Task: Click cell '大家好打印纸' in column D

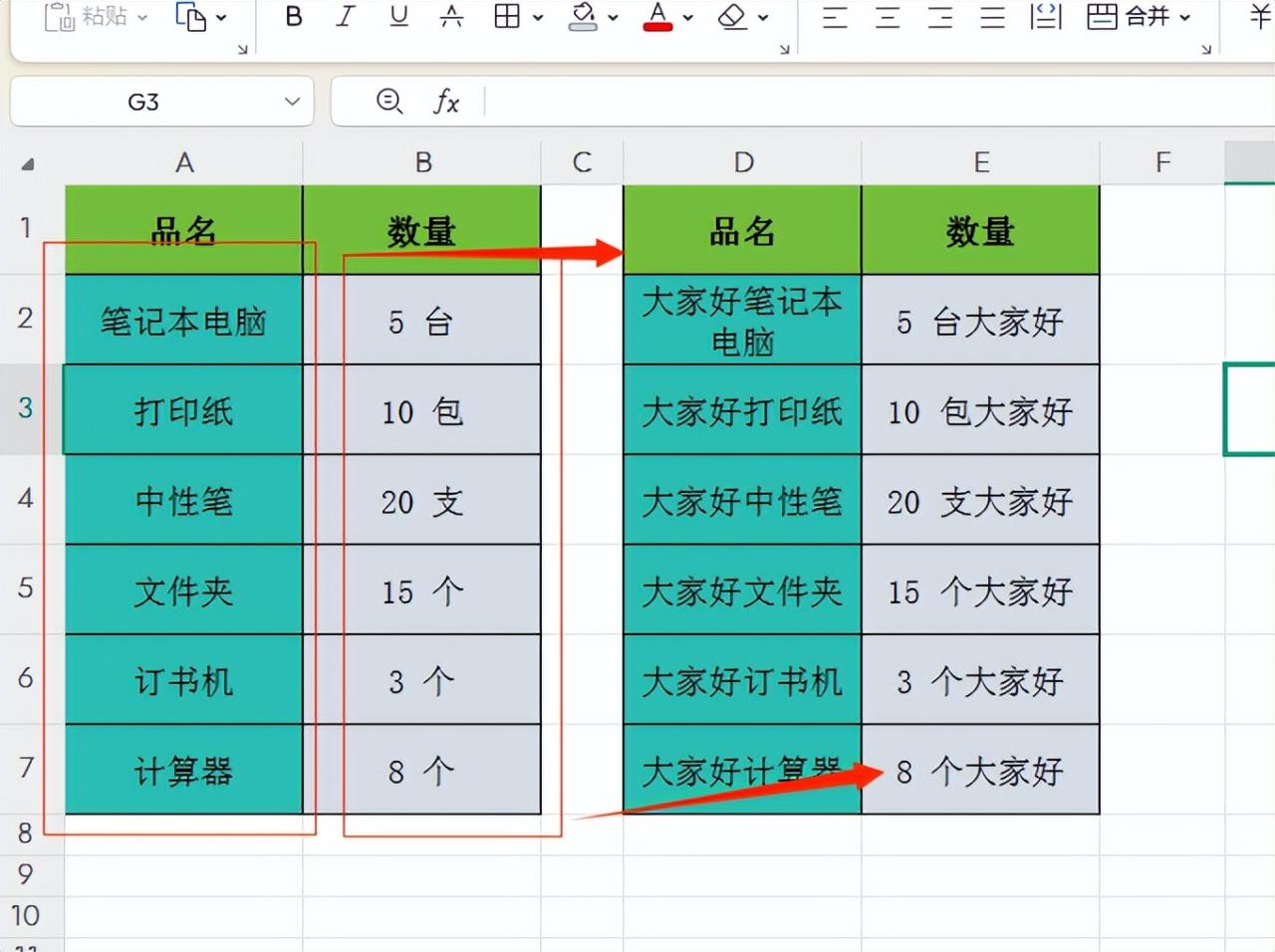Action: click(x=742, y=409)
